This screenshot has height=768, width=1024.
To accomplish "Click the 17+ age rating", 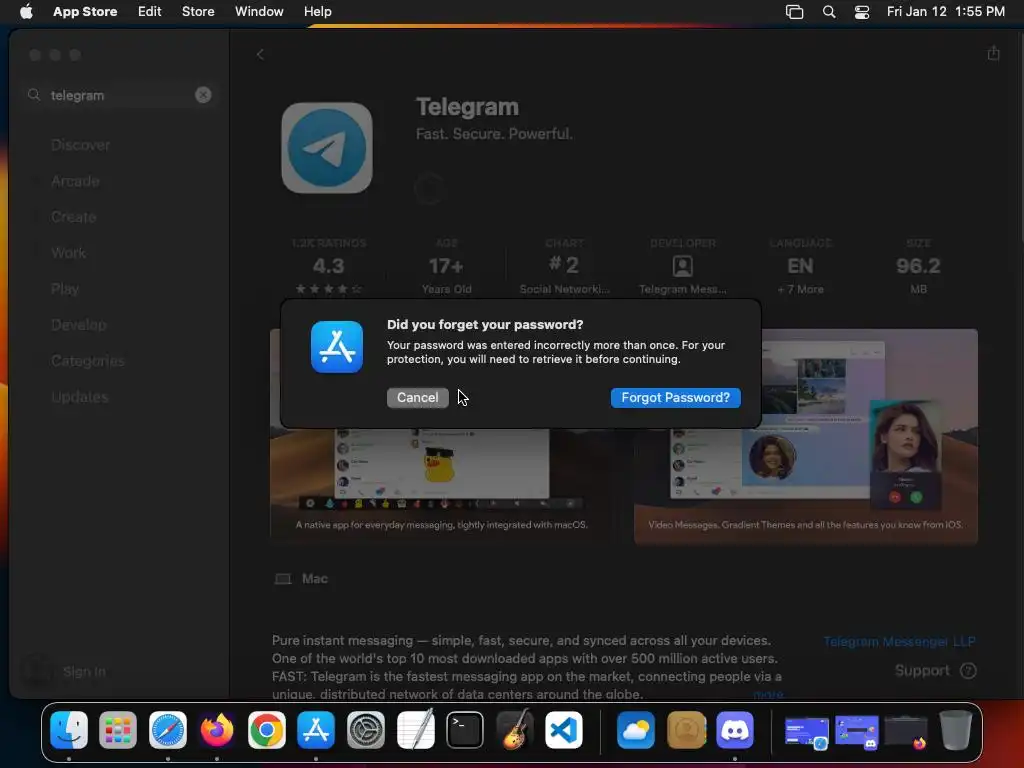I will 446,266.
